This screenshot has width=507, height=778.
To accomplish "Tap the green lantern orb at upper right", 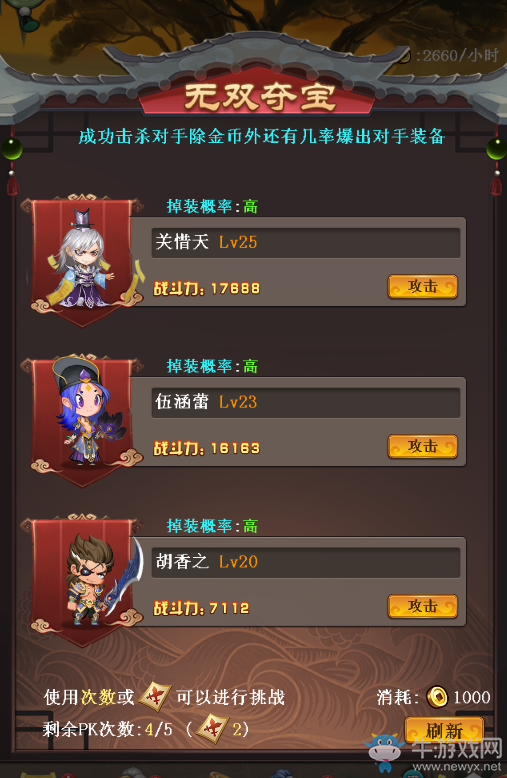I will point(496,148).
